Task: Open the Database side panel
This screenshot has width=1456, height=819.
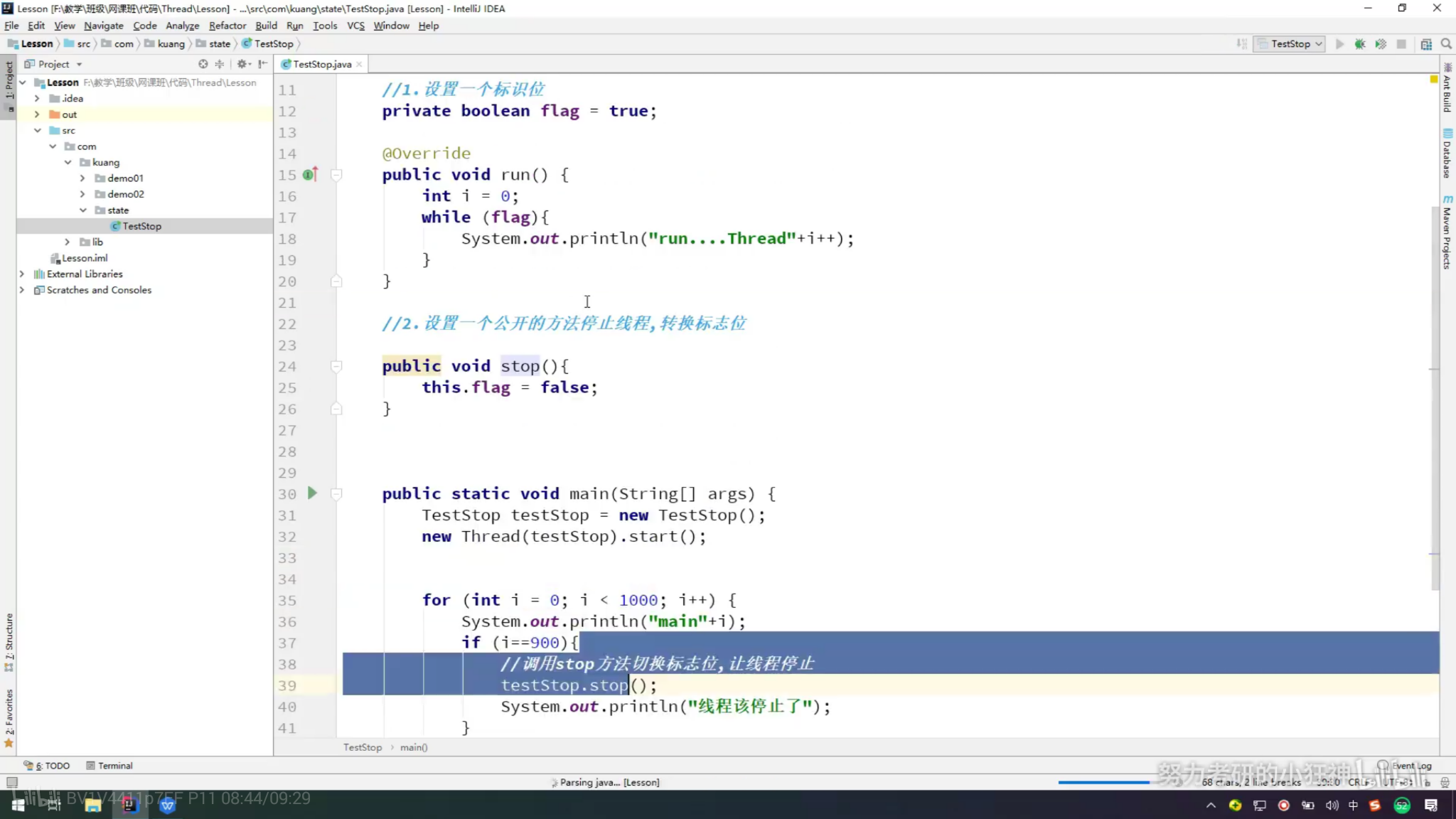Action: (x=1447, y=154)
